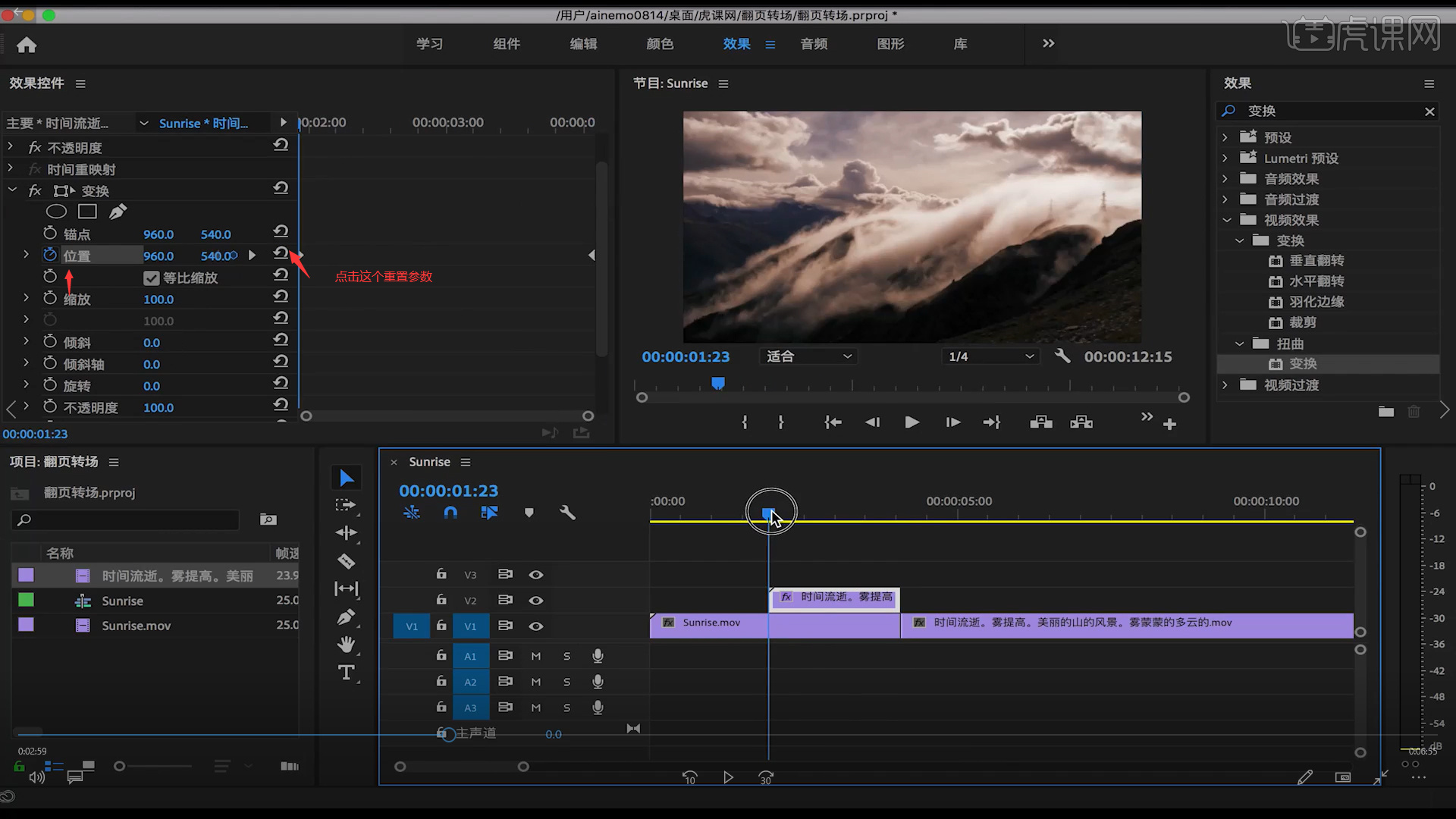Select the Type tool

coord(346,673)
